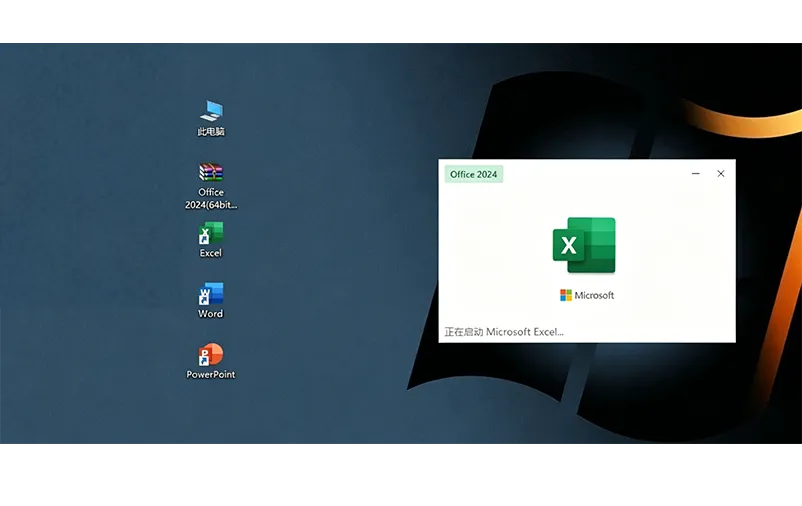Click the Word label under the icon
This screenshot has width=802, height=506.
point(211,314)
